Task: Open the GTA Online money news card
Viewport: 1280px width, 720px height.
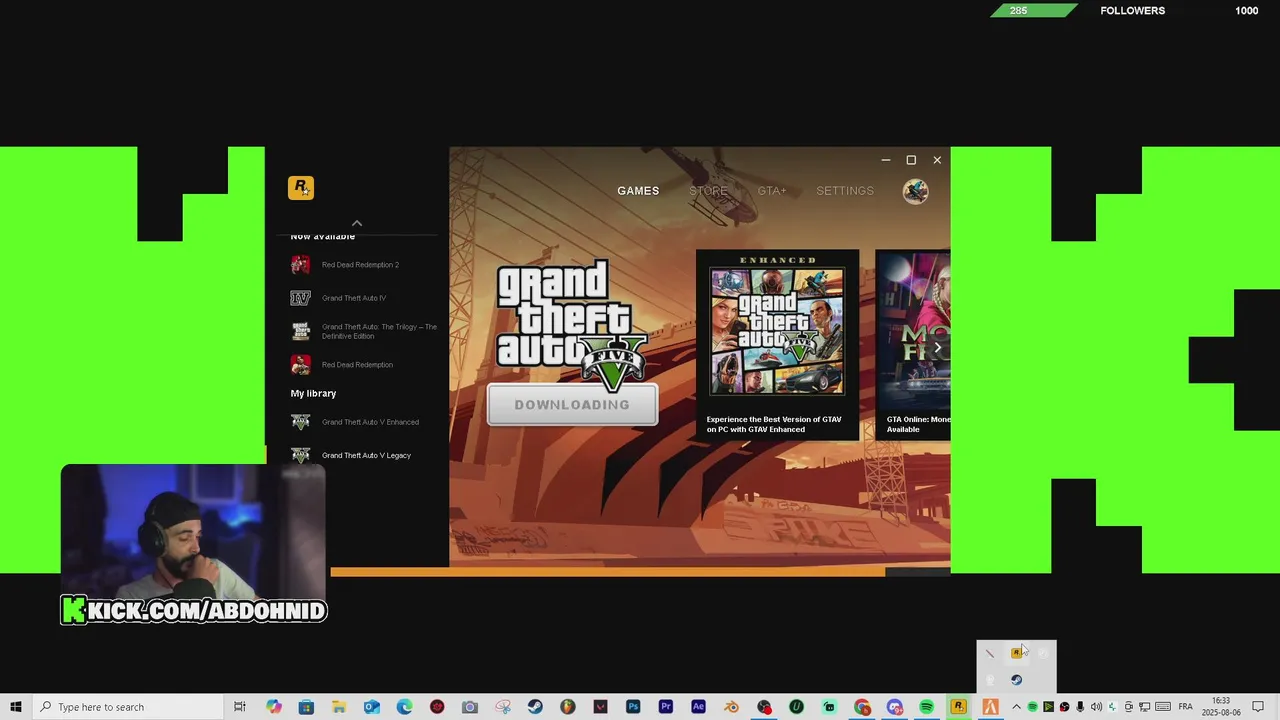Action: 913,345
